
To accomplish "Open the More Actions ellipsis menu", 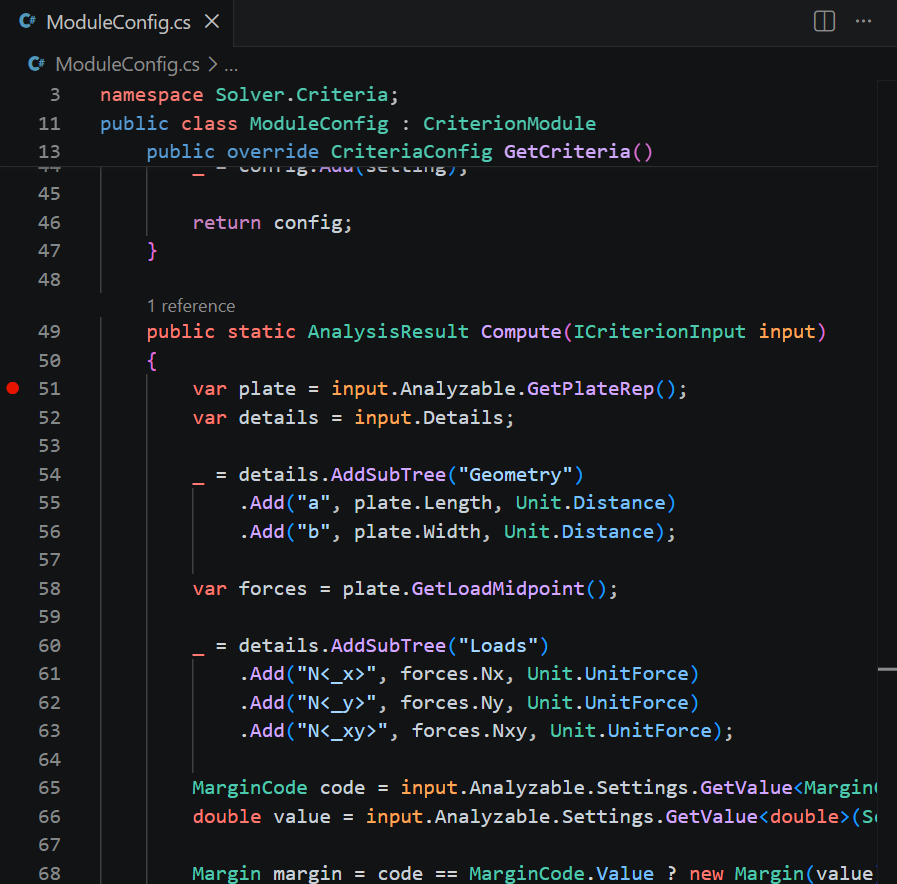I will [x=863, y=22].
